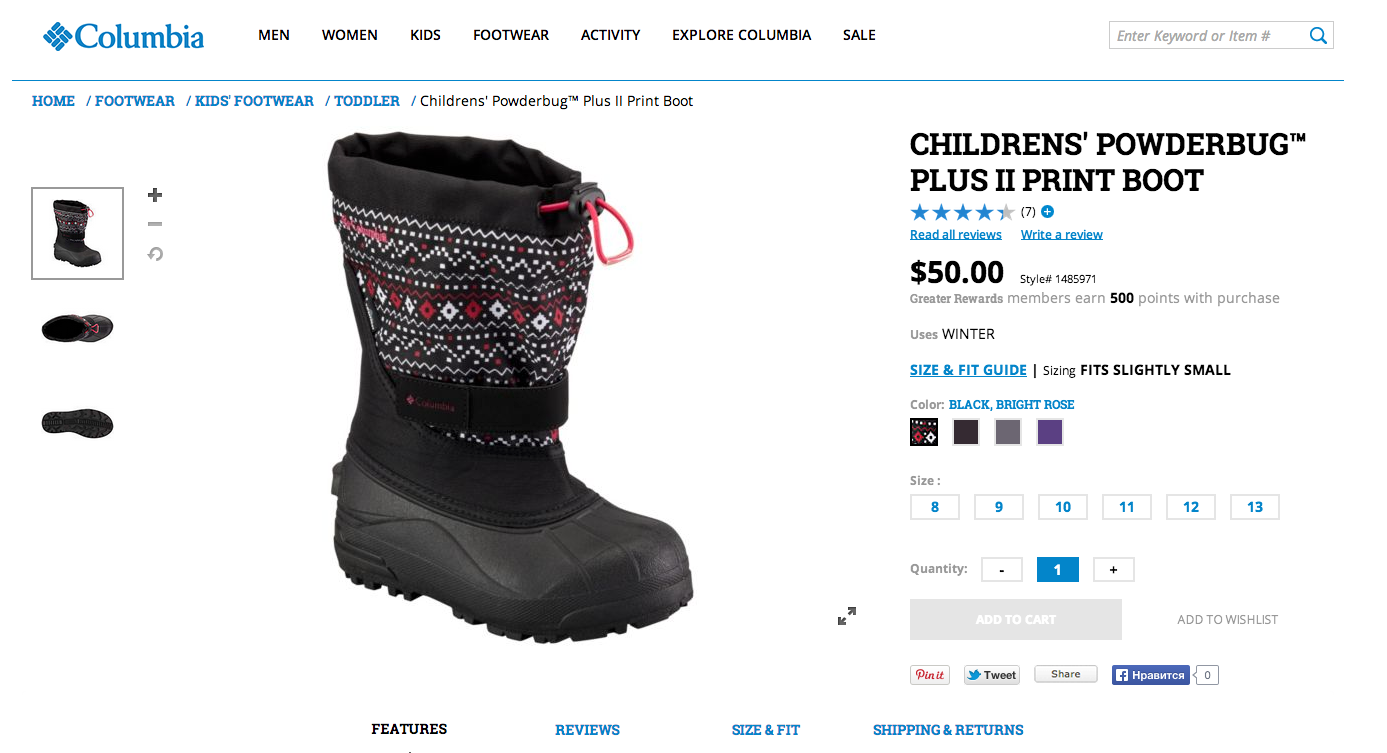Open rating breakdown plus icon
1387x753 pixels.
pos(1047,212)
